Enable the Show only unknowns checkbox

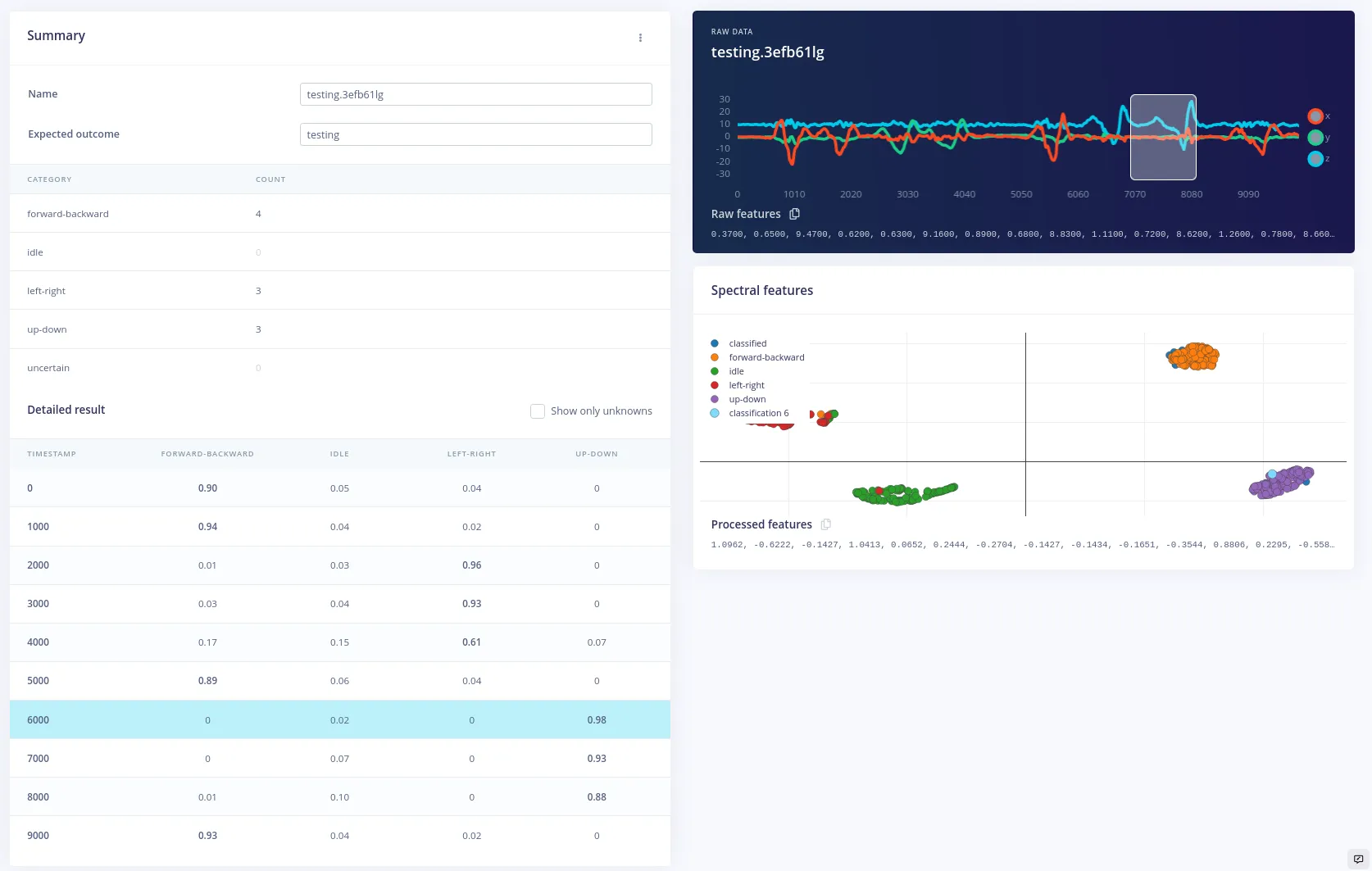(538, 411)
